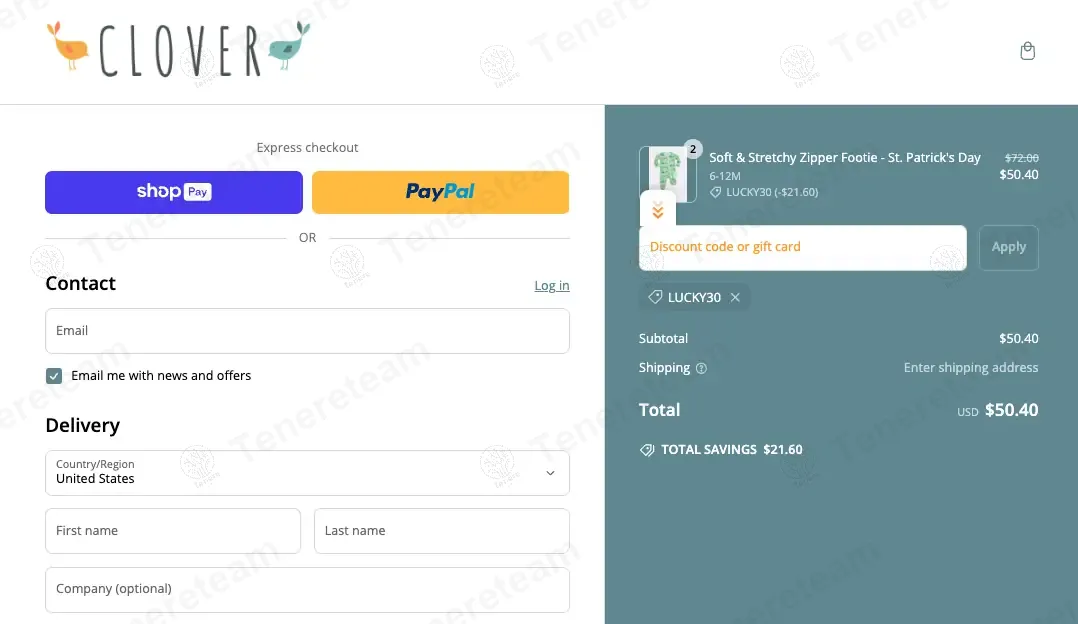This screenshot has height=624, width=1078.
Task: Click the Discount code or gift card field
Action: click(x=802, y=247)
